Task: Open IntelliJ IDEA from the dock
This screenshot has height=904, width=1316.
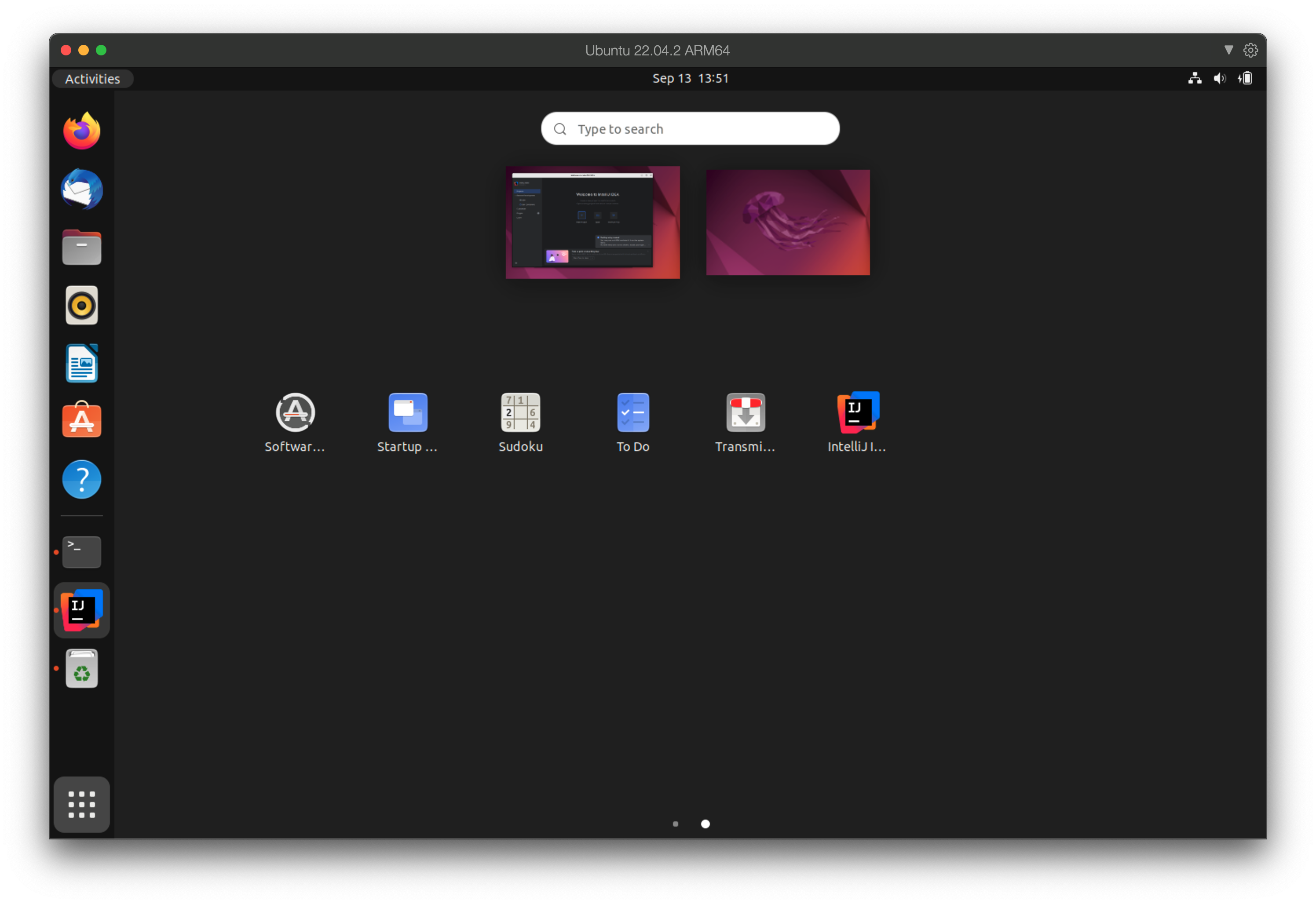Action: 81,609
